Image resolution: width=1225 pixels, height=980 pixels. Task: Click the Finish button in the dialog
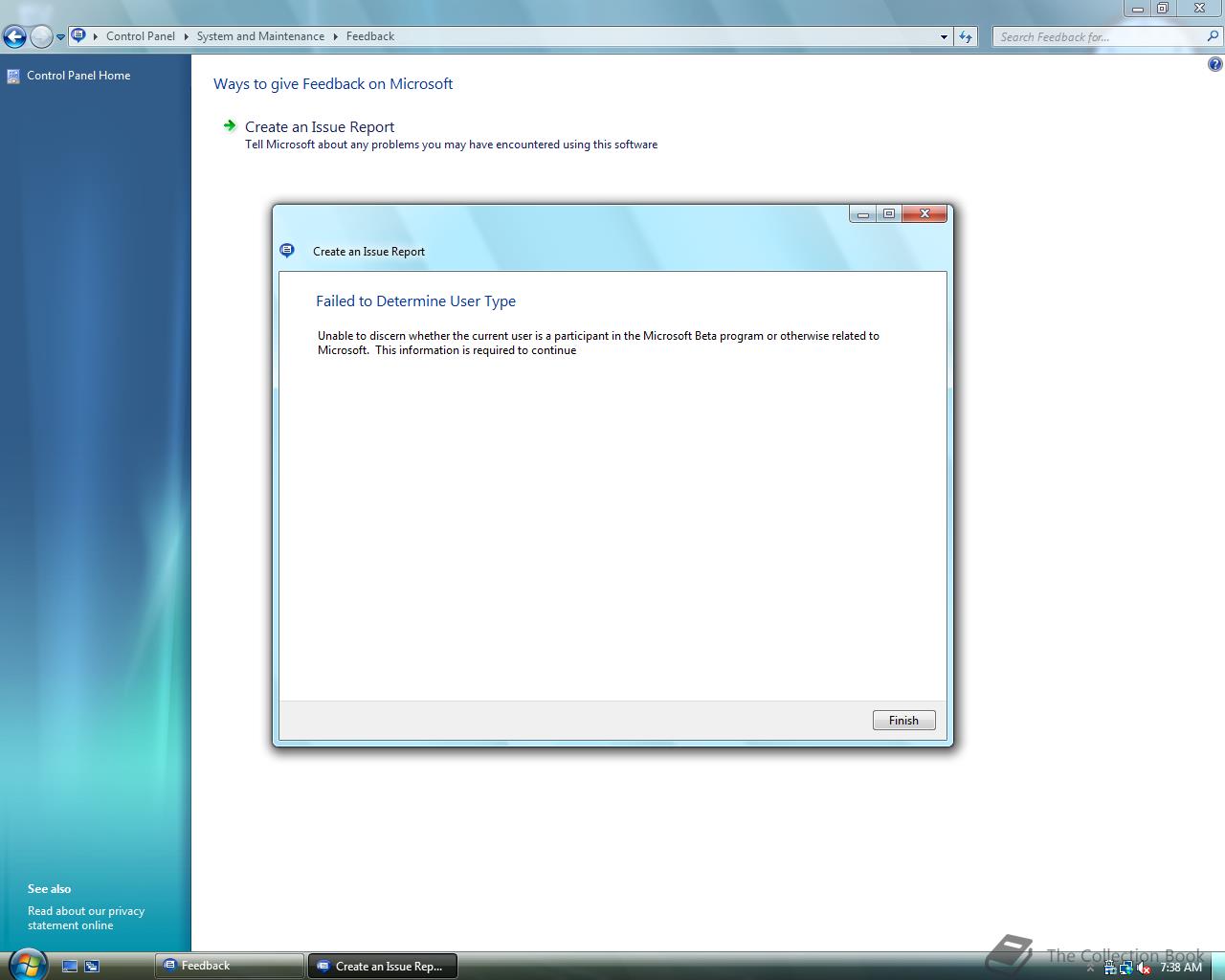(x=903, y=721)
